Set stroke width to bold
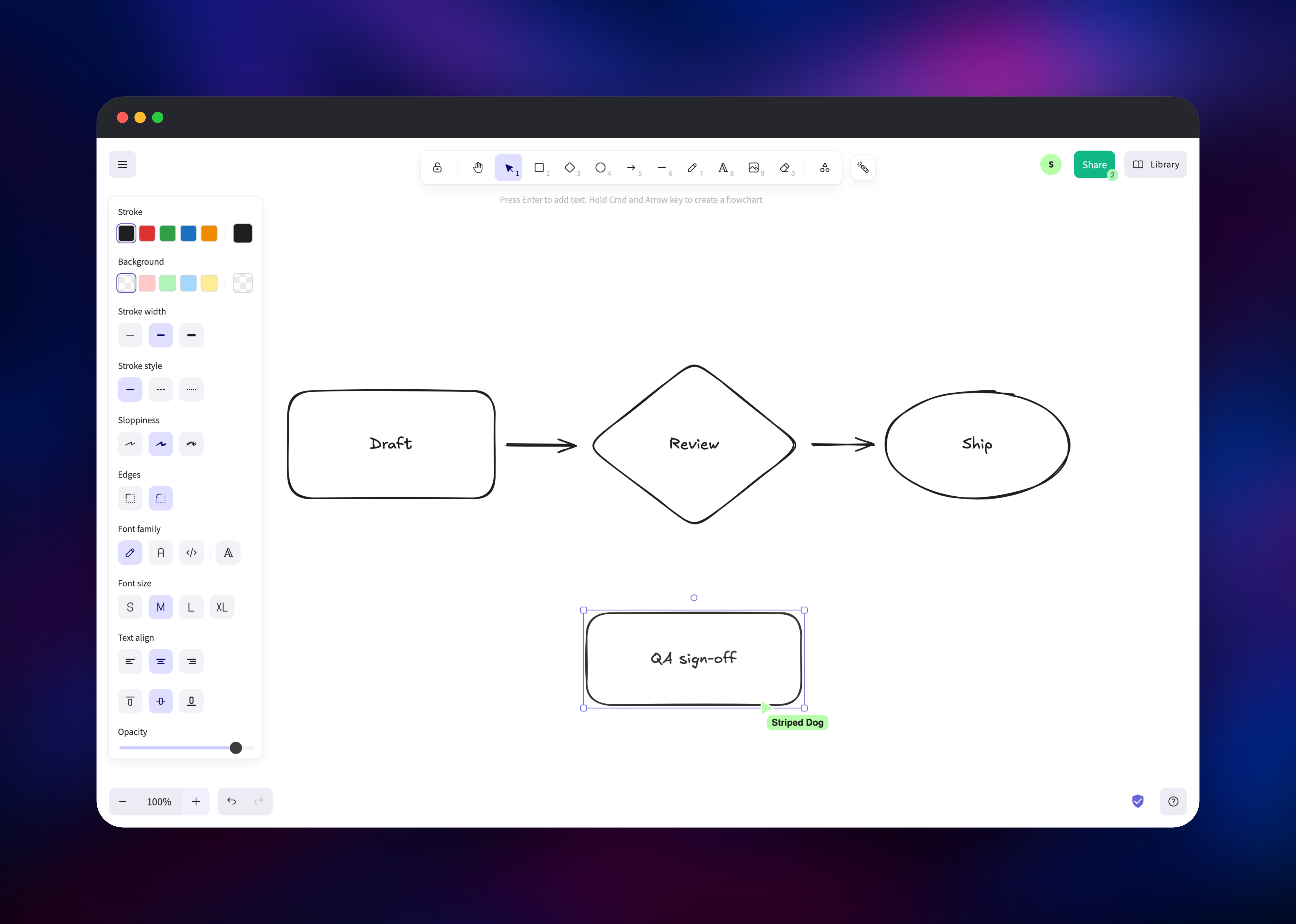The width and height of the screenshot is (1296, 924). [x=160, y=335]
